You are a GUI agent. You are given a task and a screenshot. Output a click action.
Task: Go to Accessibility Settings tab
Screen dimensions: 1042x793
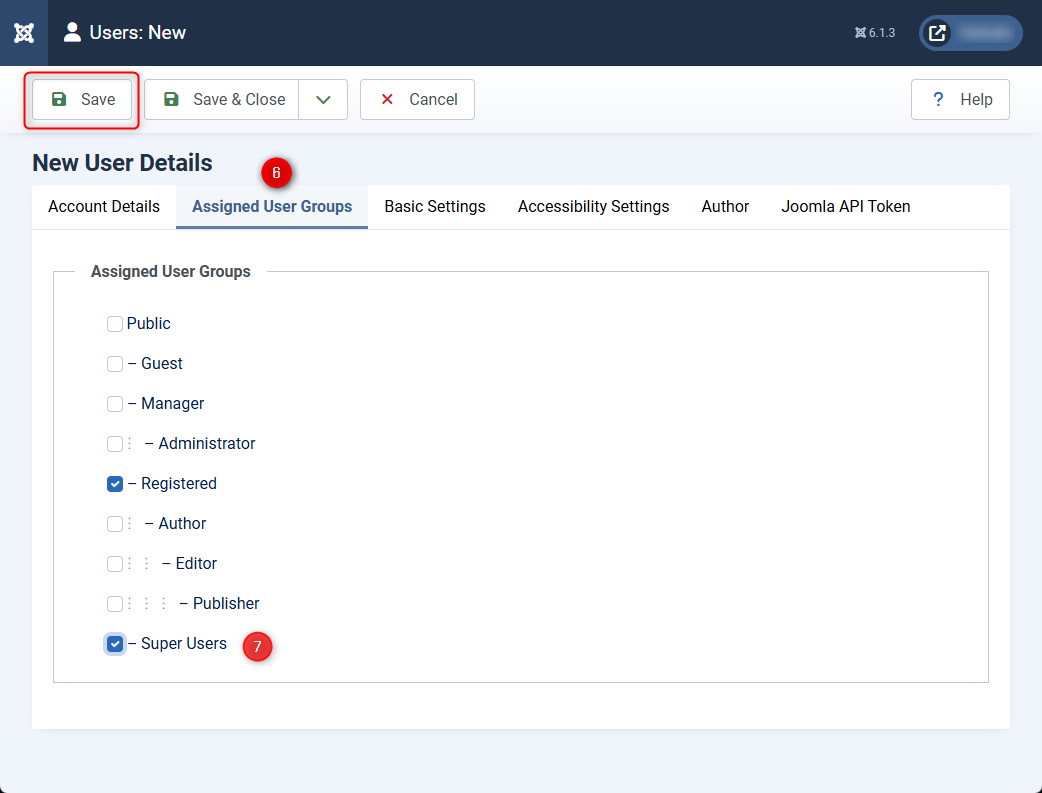pos(593,207)
